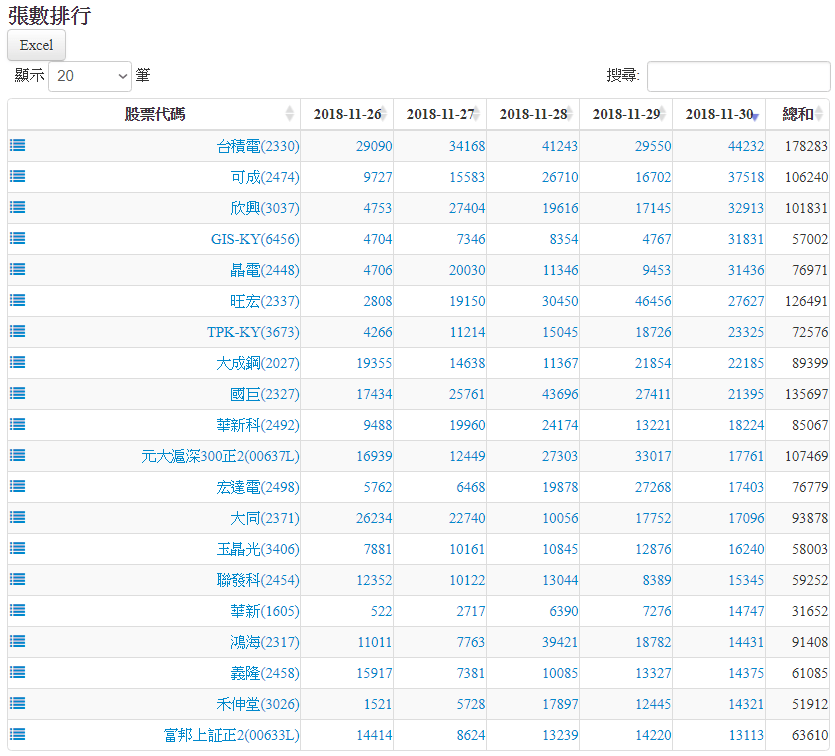835x756 pixels.
Task: Click the list icon beside 可成(2474)
Action: coord(18,176)
